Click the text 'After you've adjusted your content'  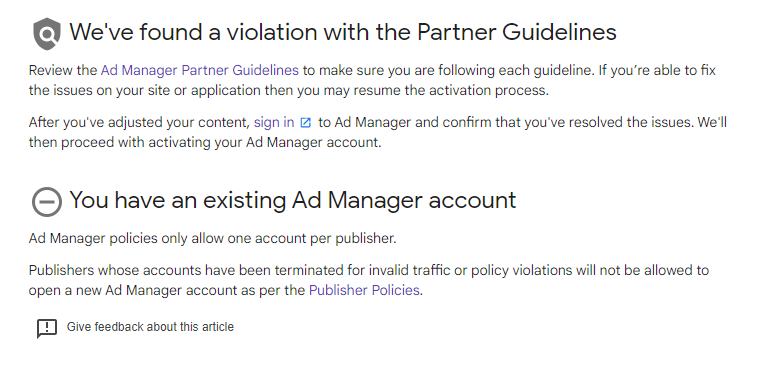pos(139,122)
